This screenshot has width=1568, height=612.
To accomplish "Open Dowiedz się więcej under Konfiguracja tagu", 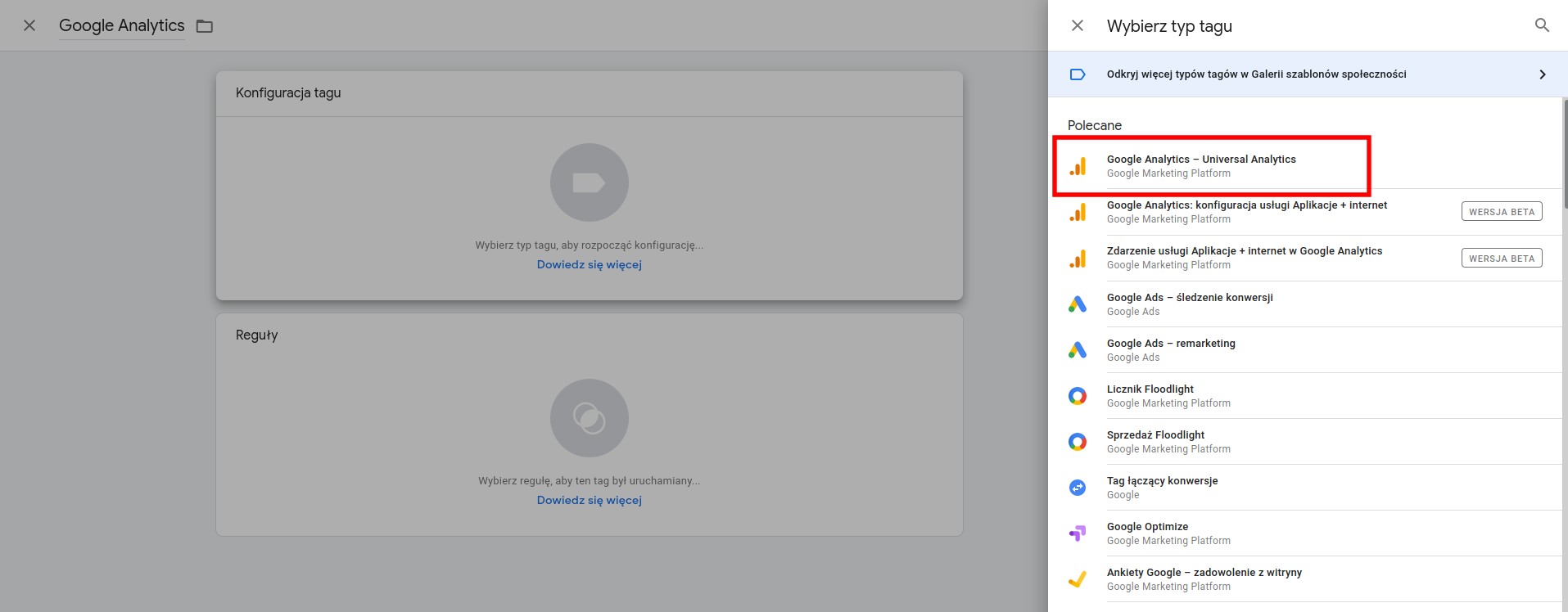I will [x=590, y=264].
